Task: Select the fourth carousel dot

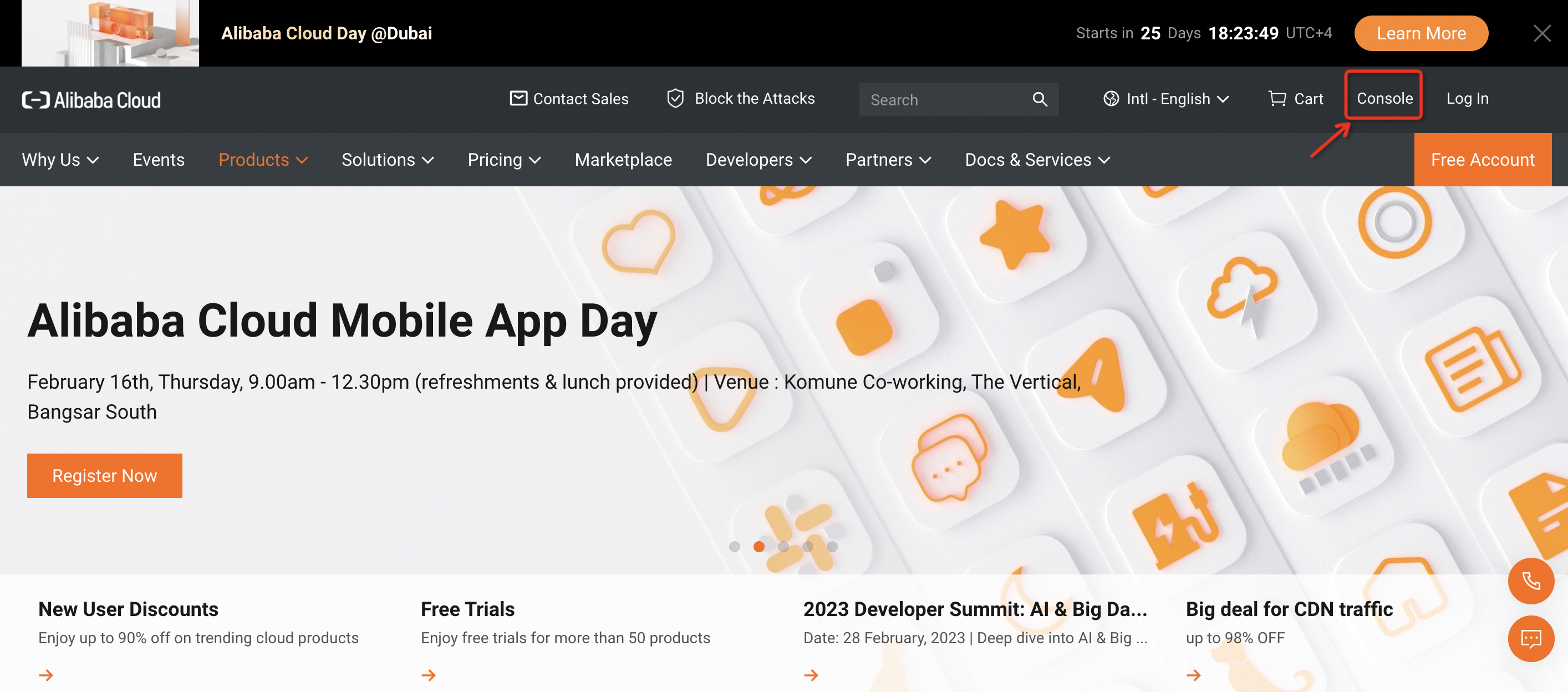Action: [x=808, y=547]
